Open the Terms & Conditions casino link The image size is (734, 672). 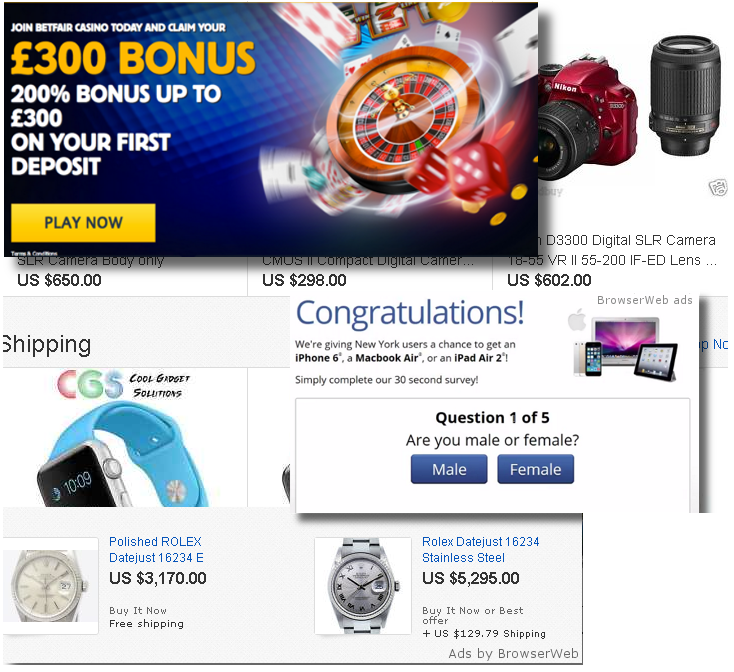(34, 253)
